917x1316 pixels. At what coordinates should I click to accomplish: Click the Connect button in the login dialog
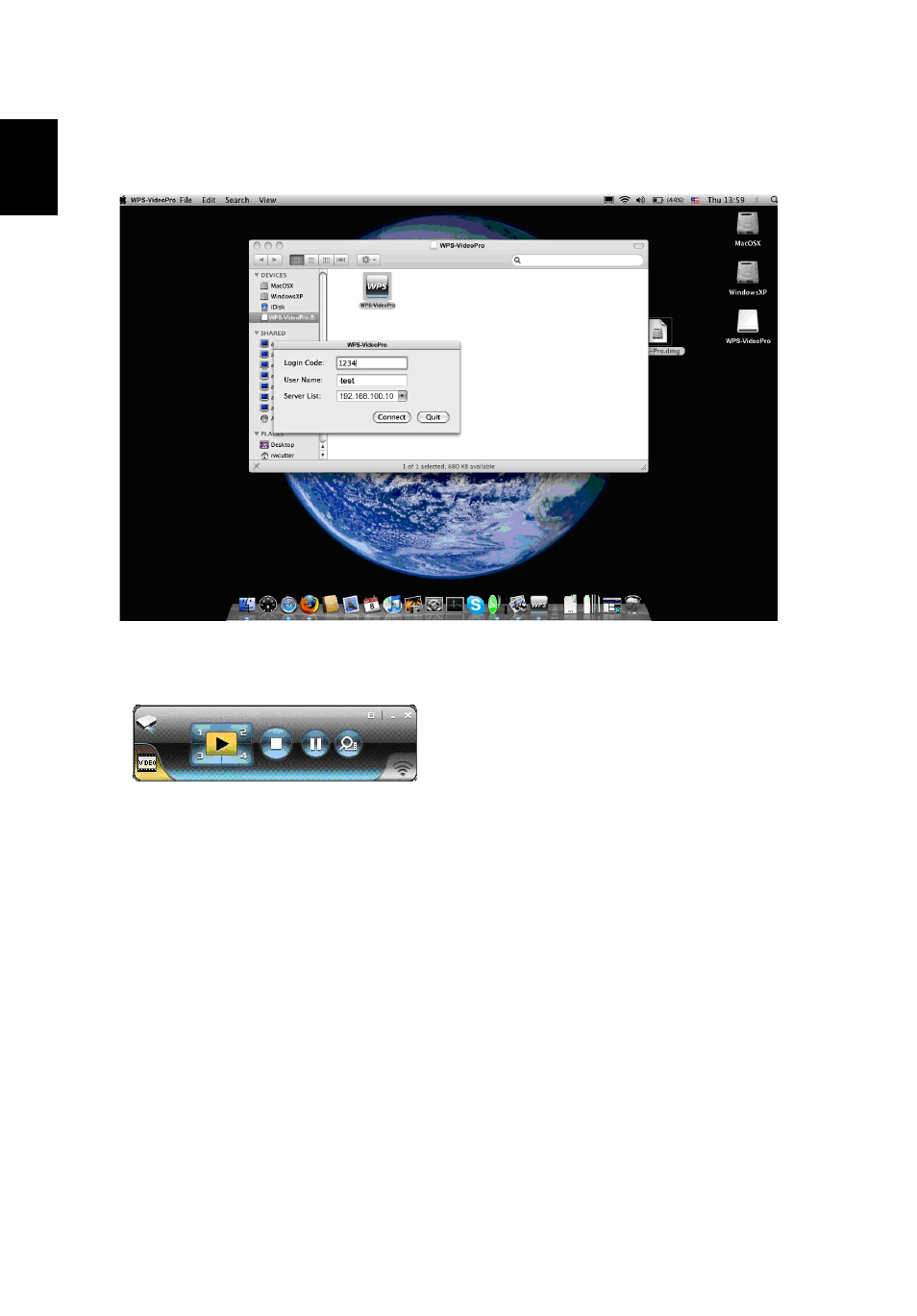tap(391, 417)
